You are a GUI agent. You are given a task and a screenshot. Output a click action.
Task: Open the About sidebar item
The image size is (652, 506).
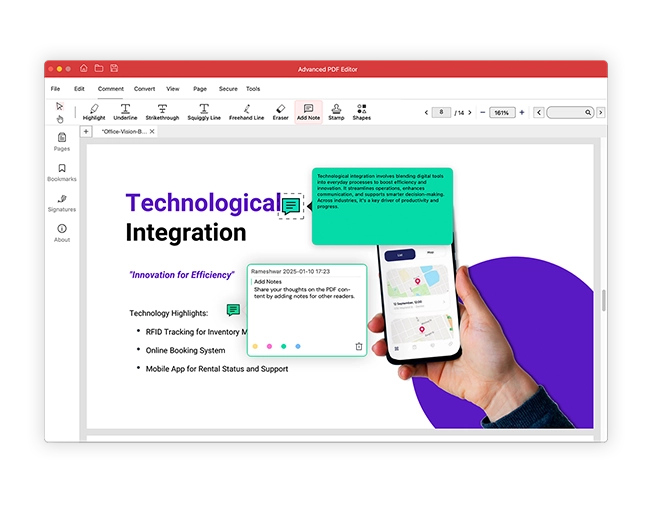62,233
